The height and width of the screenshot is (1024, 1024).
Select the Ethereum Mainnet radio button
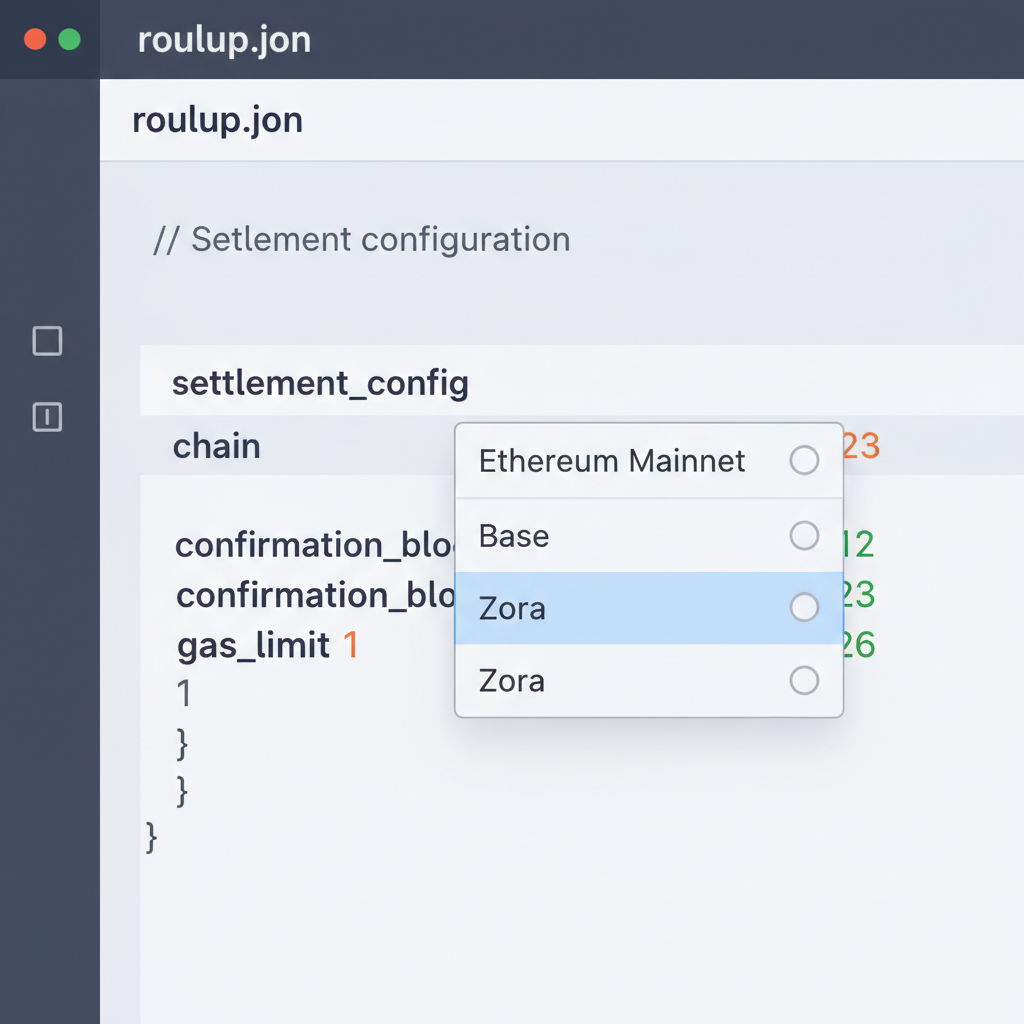click(x=804, y=461)
